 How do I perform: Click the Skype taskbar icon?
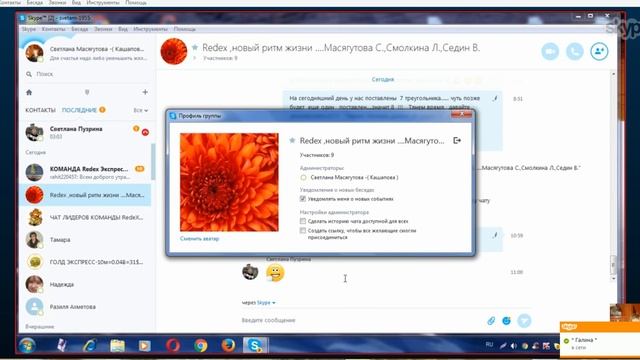[x=256, y=346]
